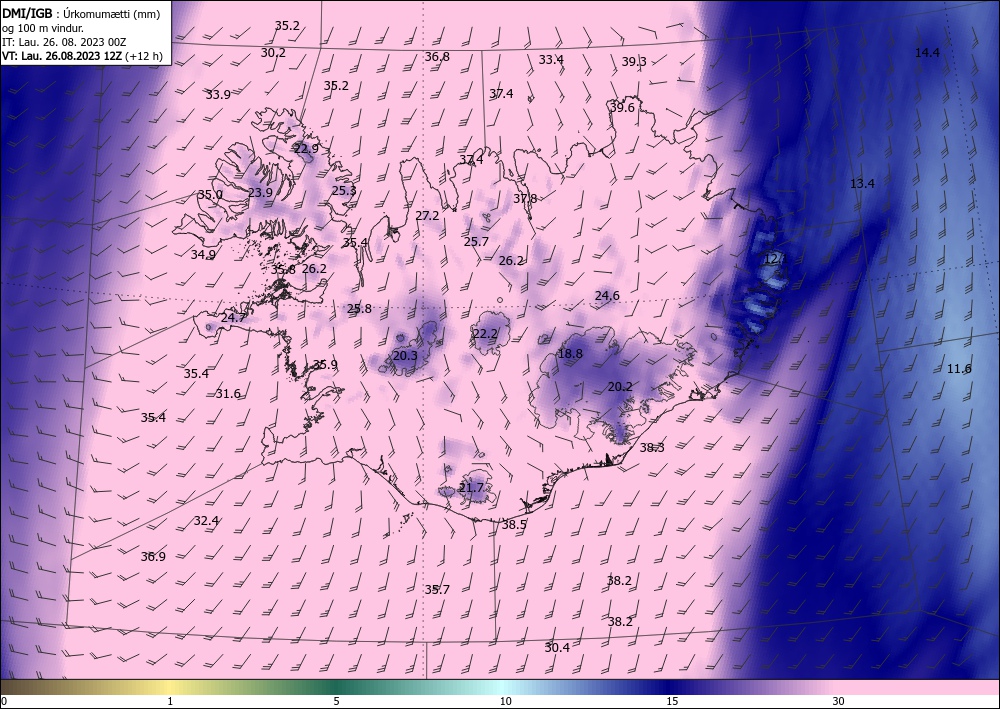Click the 35.9 value label
This screenshot has height=709, width=1000.
click(x=325, y=365)
